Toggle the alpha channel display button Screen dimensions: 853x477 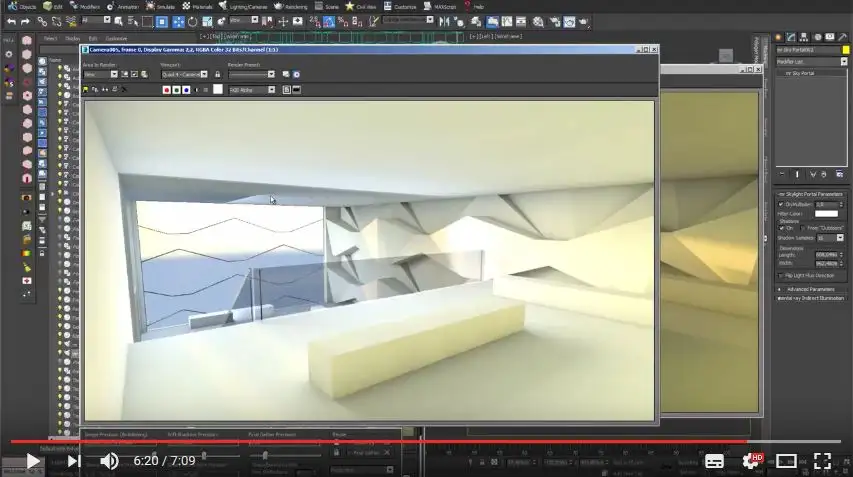point(196,90)
